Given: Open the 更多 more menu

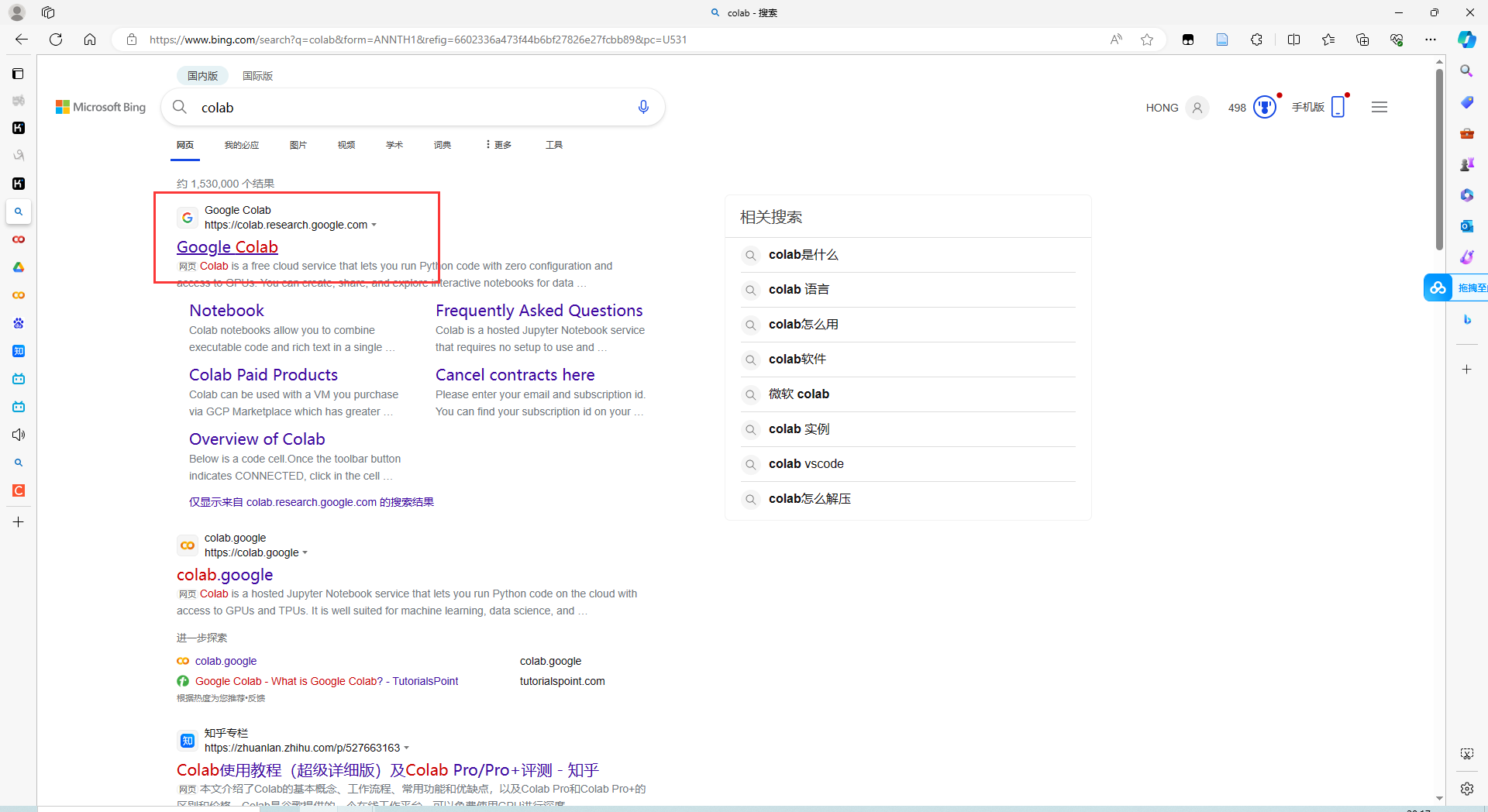Looking at the screenshot, I should click(499, 145).
